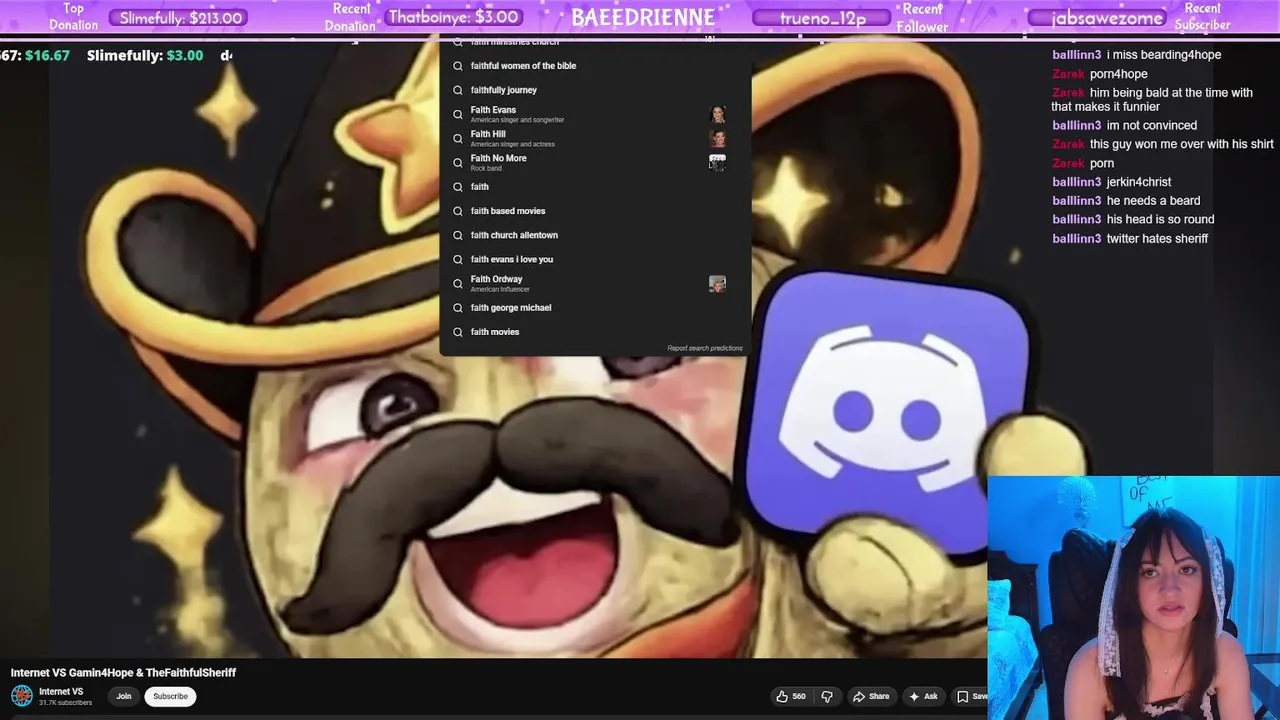Select 'faith evans i love you' suggestion

[595, 259]
